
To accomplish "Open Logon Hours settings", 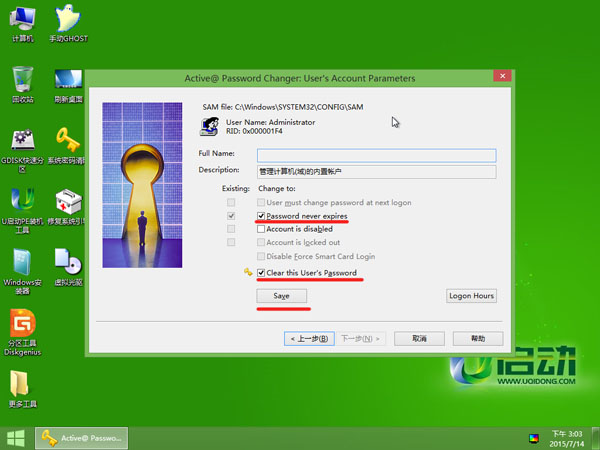I will 471,296.
